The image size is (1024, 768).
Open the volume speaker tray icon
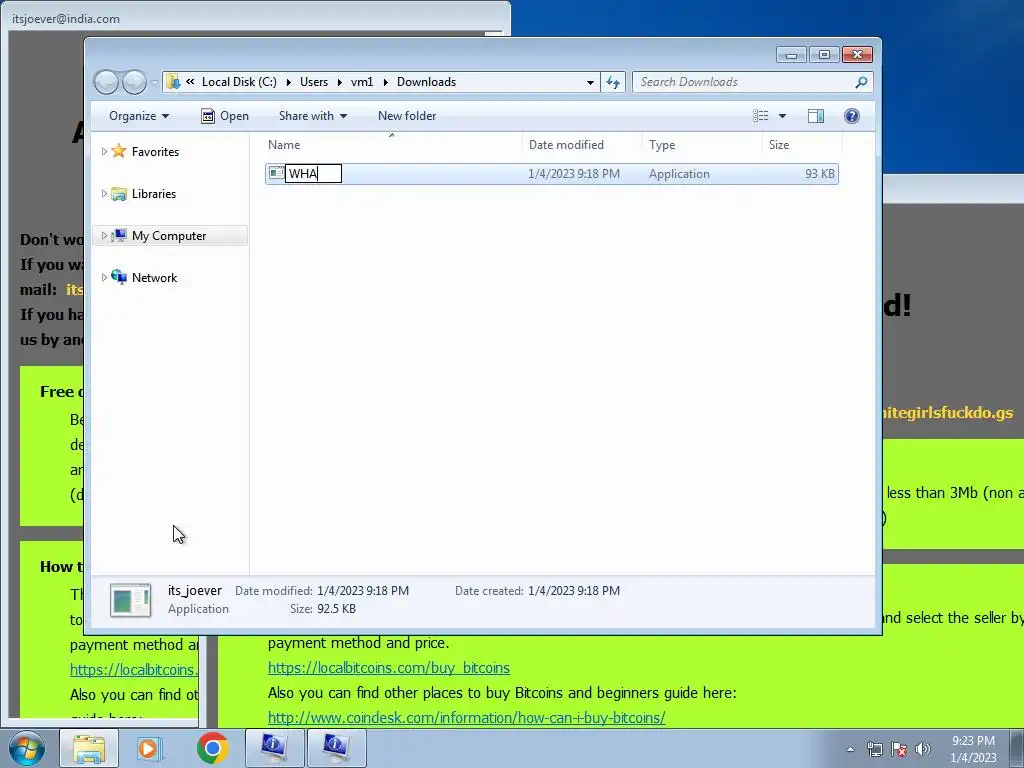click(923, 749)
